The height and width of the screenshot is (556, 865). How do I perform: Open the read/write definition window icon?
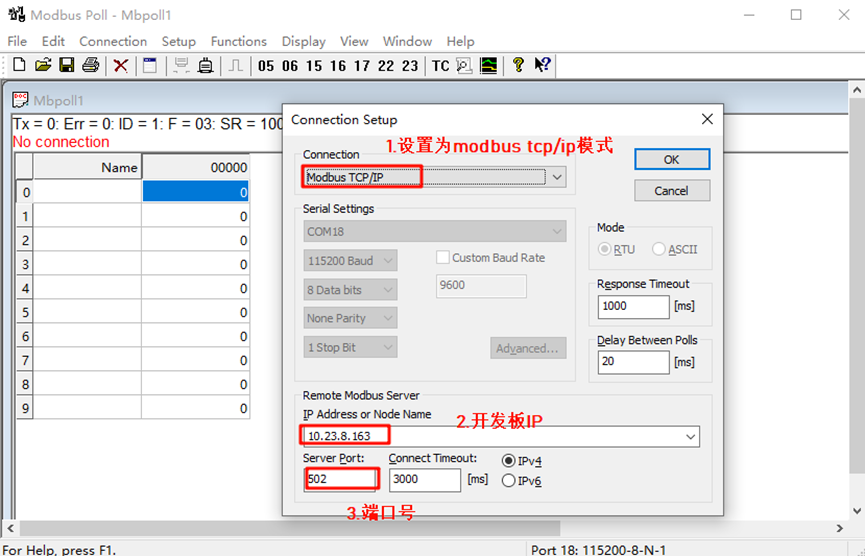(150, 65)
